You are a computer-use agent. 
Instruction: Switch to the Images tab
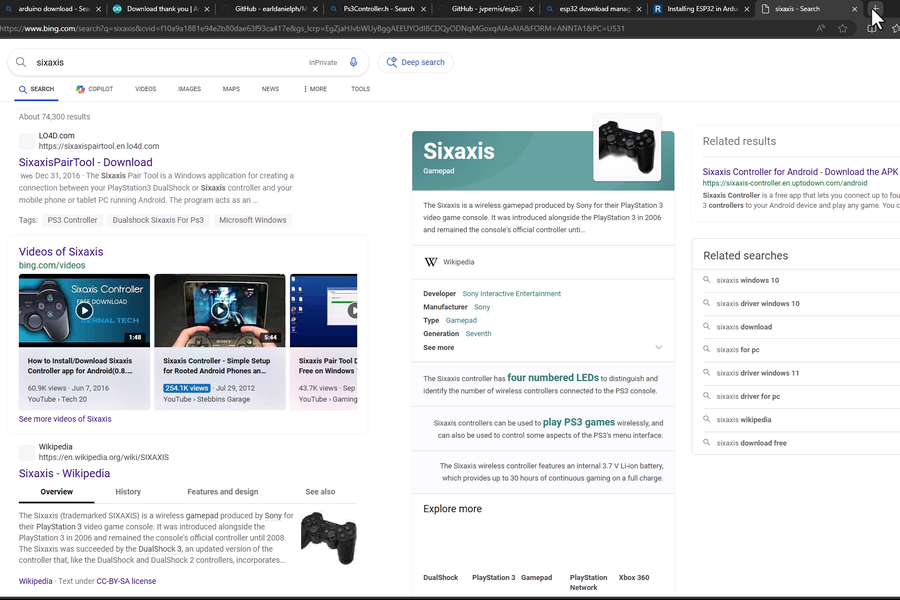189,89
